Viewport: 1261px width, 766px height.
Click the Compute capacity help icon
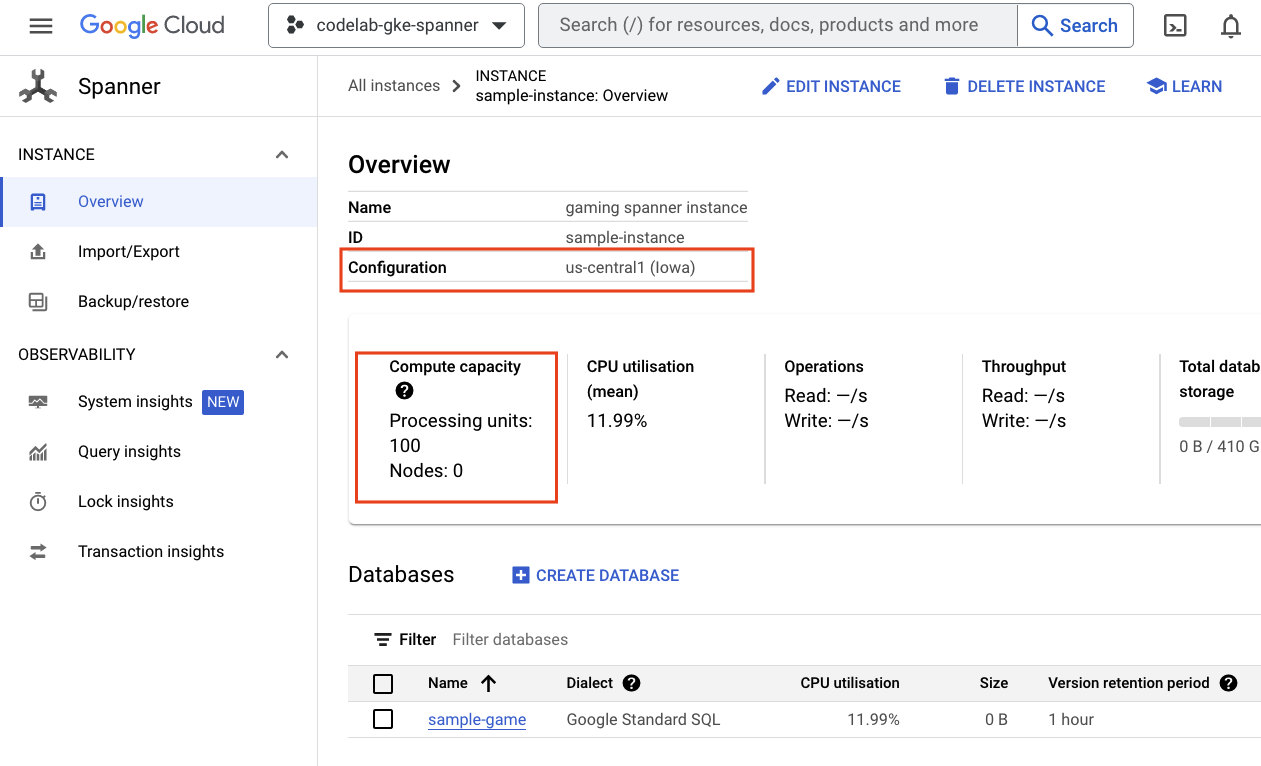[404, 391]
